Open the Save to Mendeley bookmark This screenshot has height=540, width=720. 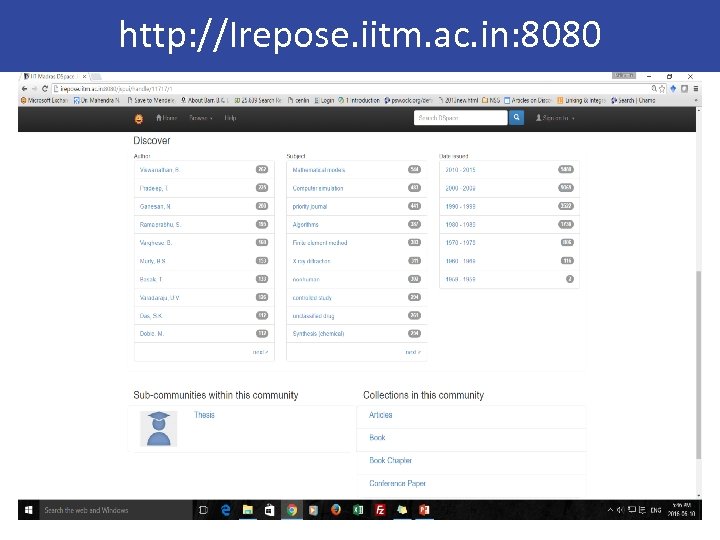(x=151, y=100)
